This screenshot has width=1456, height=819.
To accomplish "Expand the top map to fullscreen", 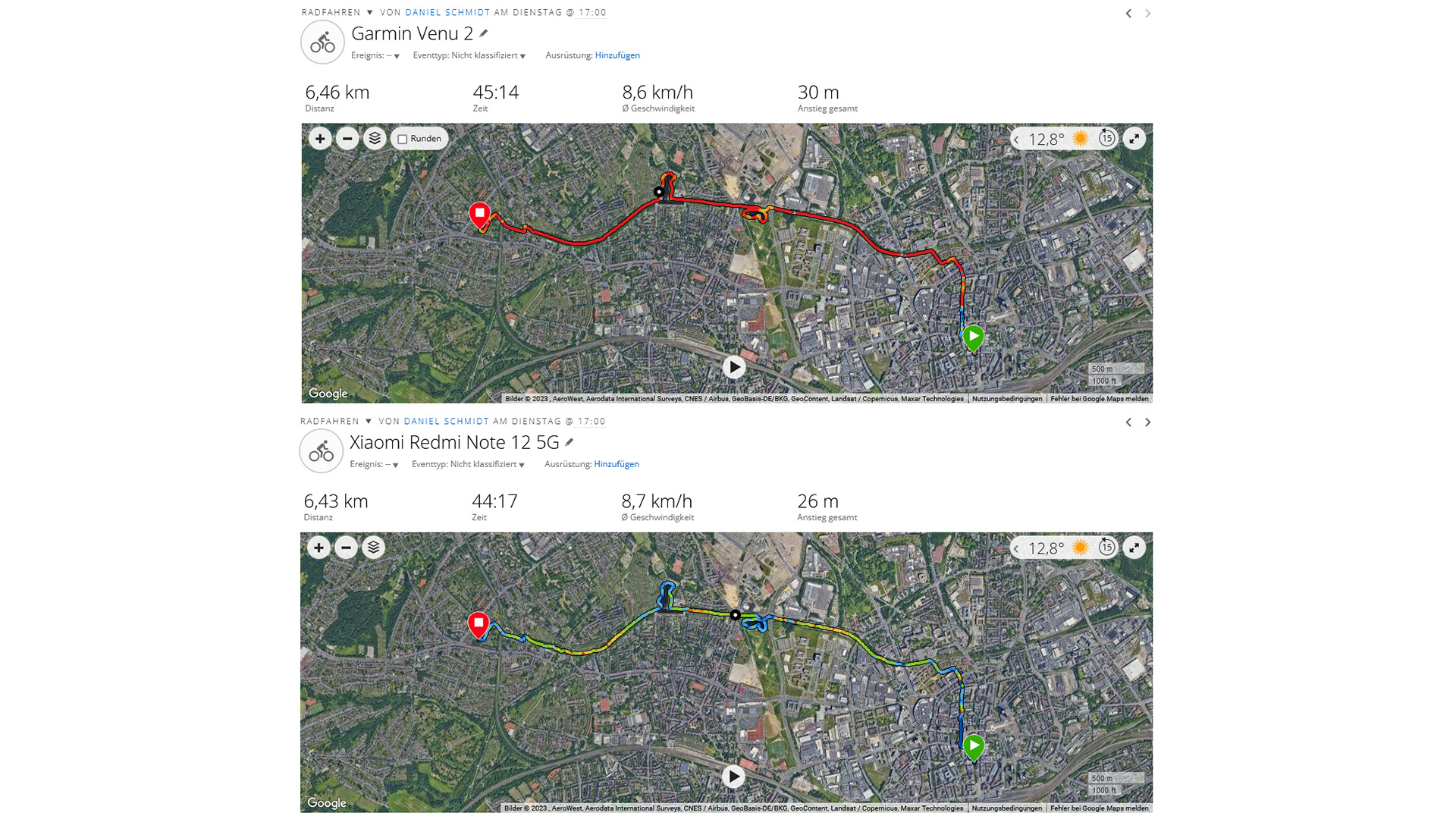I will point(1134,139).
